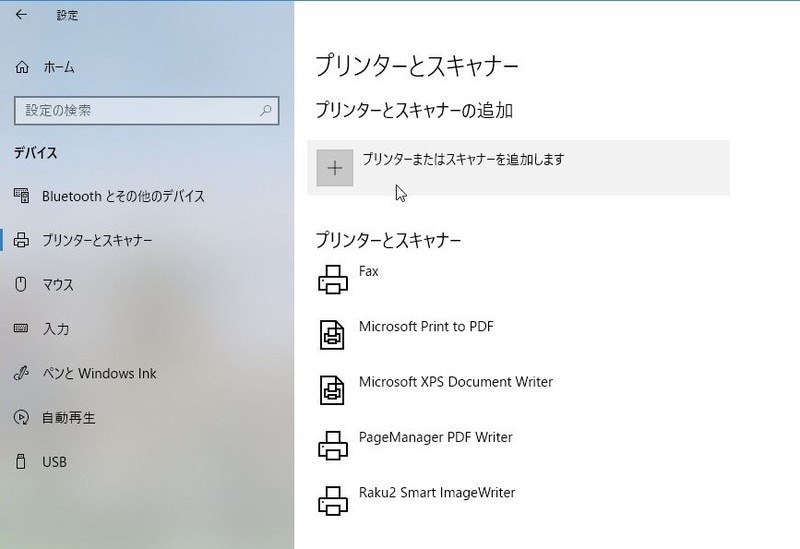The height and width of the screenshot is (549, 800).
Task: Open Bluetooth とその他のデバイス page
Action: [x=123, y=196]
